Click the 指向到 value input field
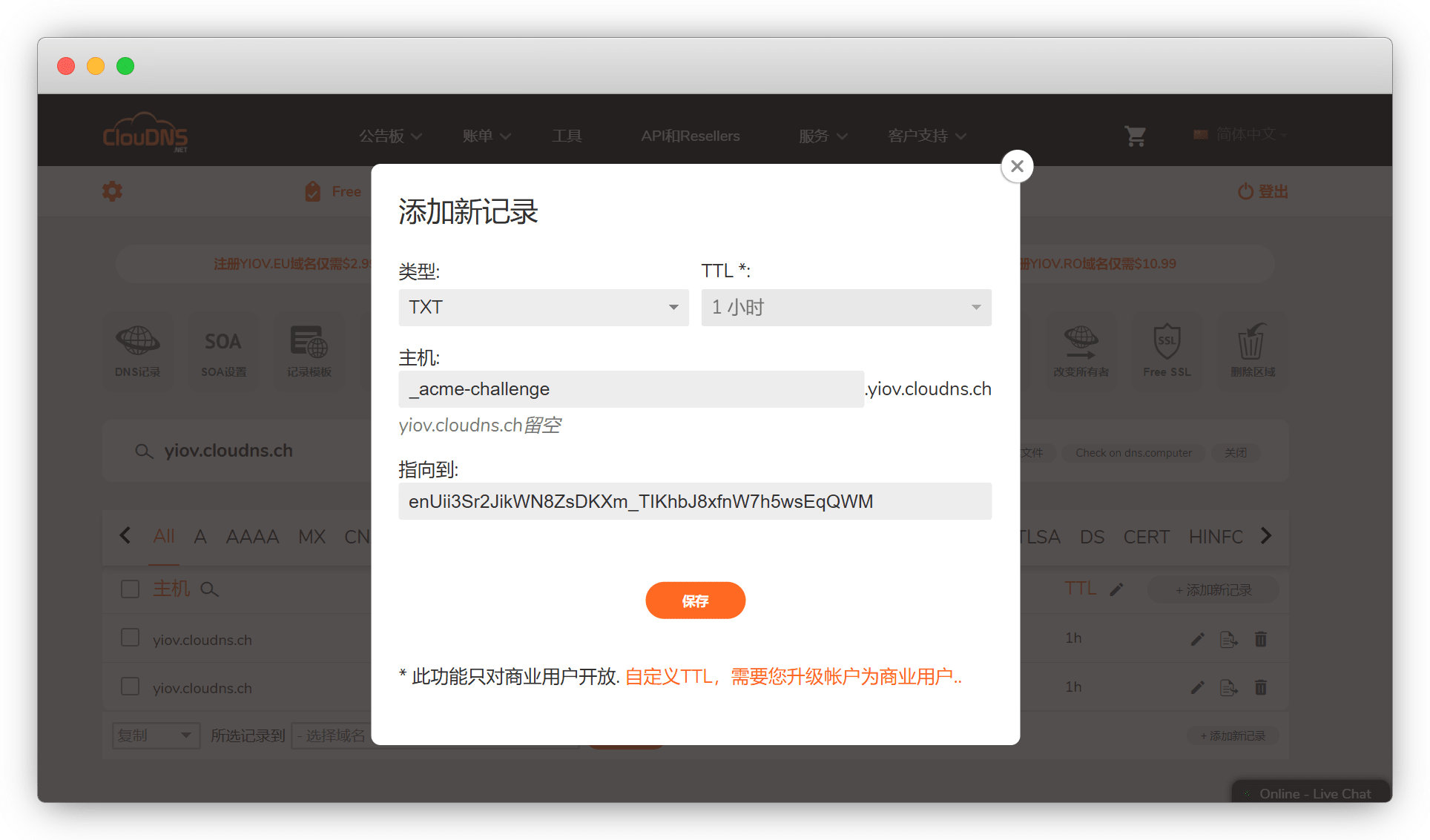This screenshot has height=840, width=1430. tap(695, 501)
